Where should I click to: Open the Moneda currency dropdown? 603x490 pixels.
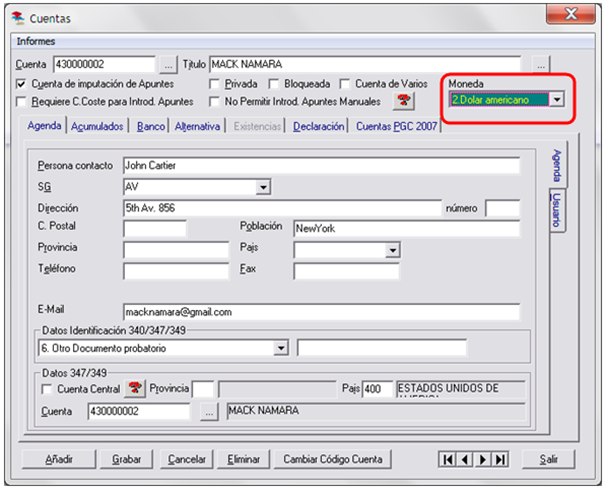(x=557, y=99)
